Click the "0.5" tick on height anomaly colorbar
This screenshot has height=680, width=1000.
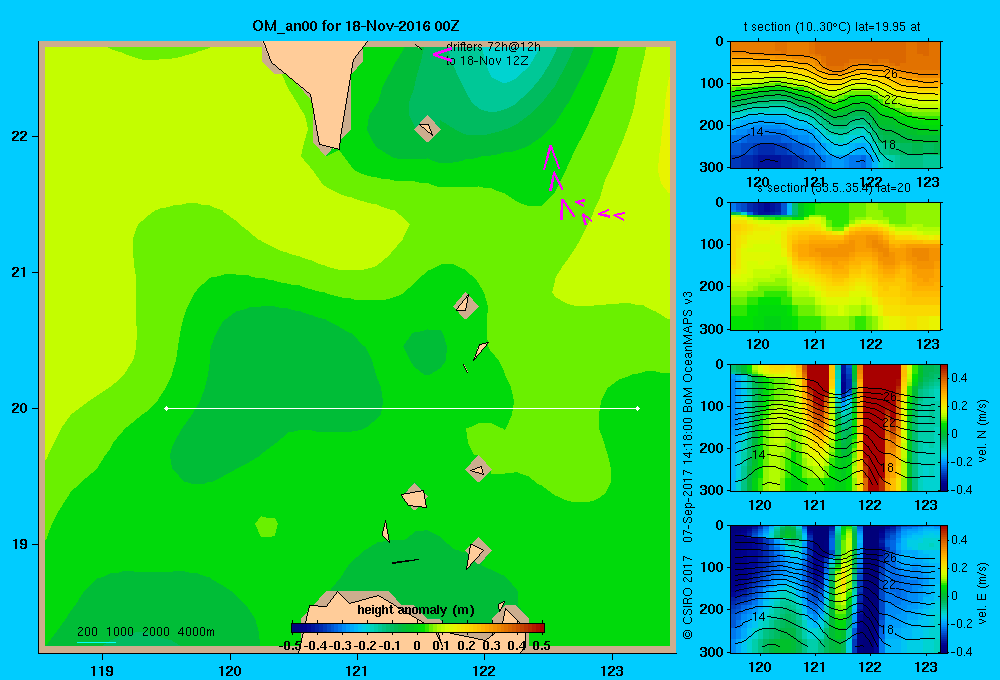click(x=541, y=646)
